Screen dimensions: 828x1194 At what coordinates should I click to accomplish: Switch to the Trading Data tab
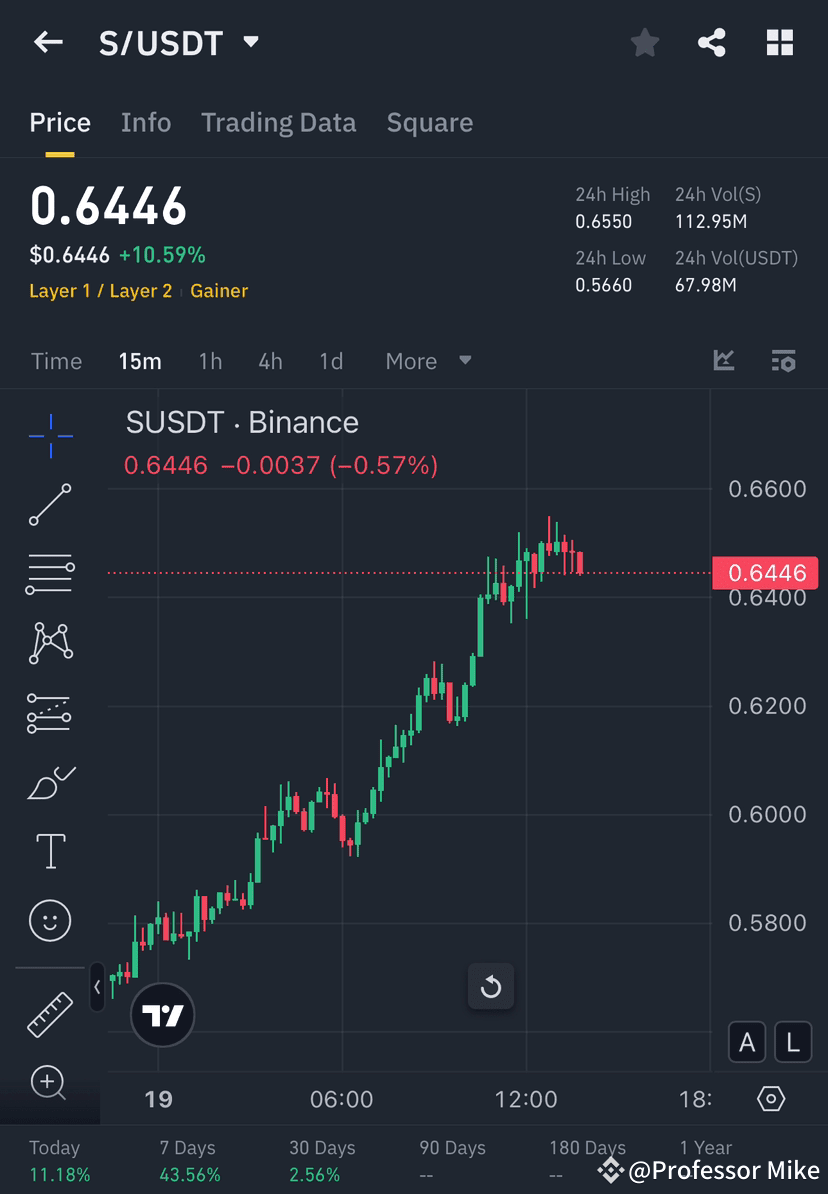tap(279, 122)
